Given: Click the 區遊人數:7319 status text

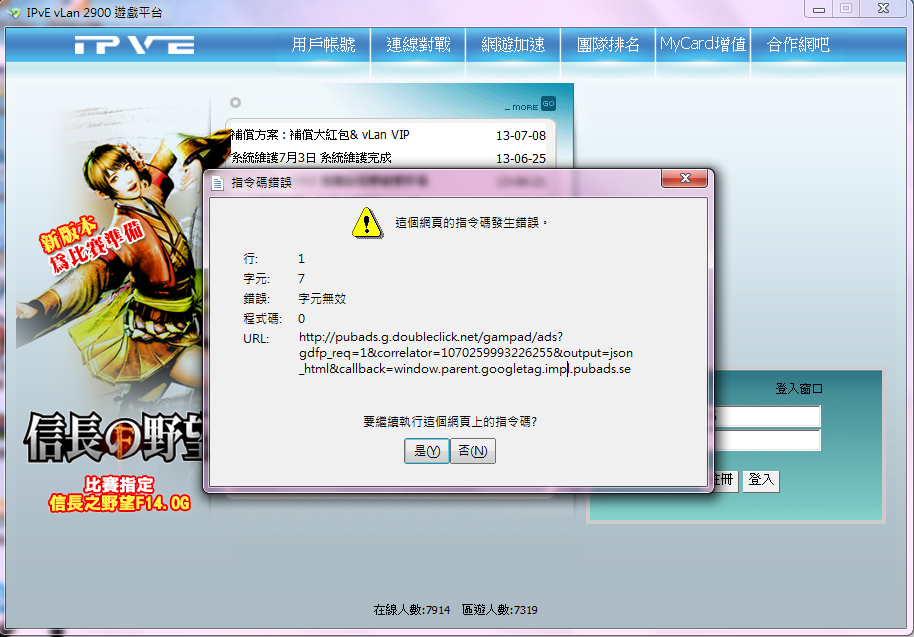Looking at the screenshot, I should tap(500, 610).
